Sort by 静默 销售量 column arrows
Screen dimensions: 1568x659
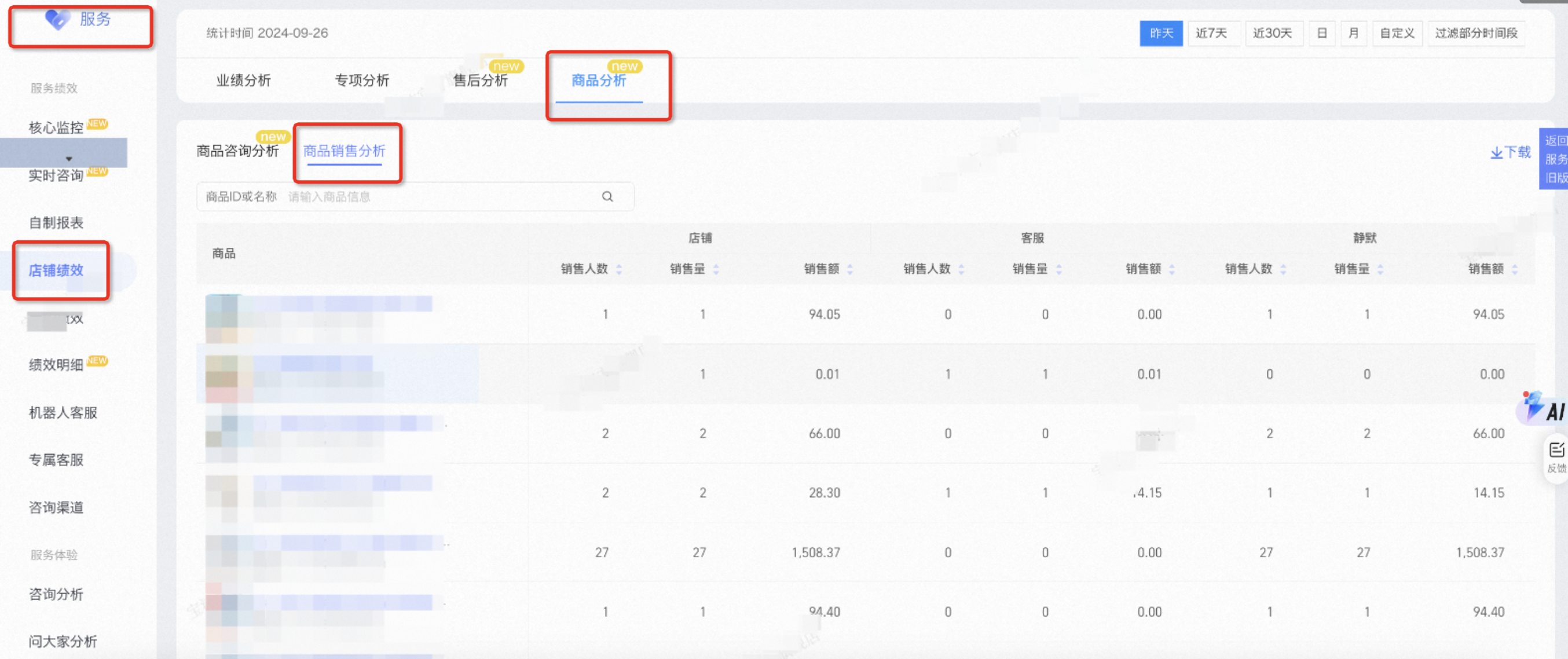point(1380,269)
